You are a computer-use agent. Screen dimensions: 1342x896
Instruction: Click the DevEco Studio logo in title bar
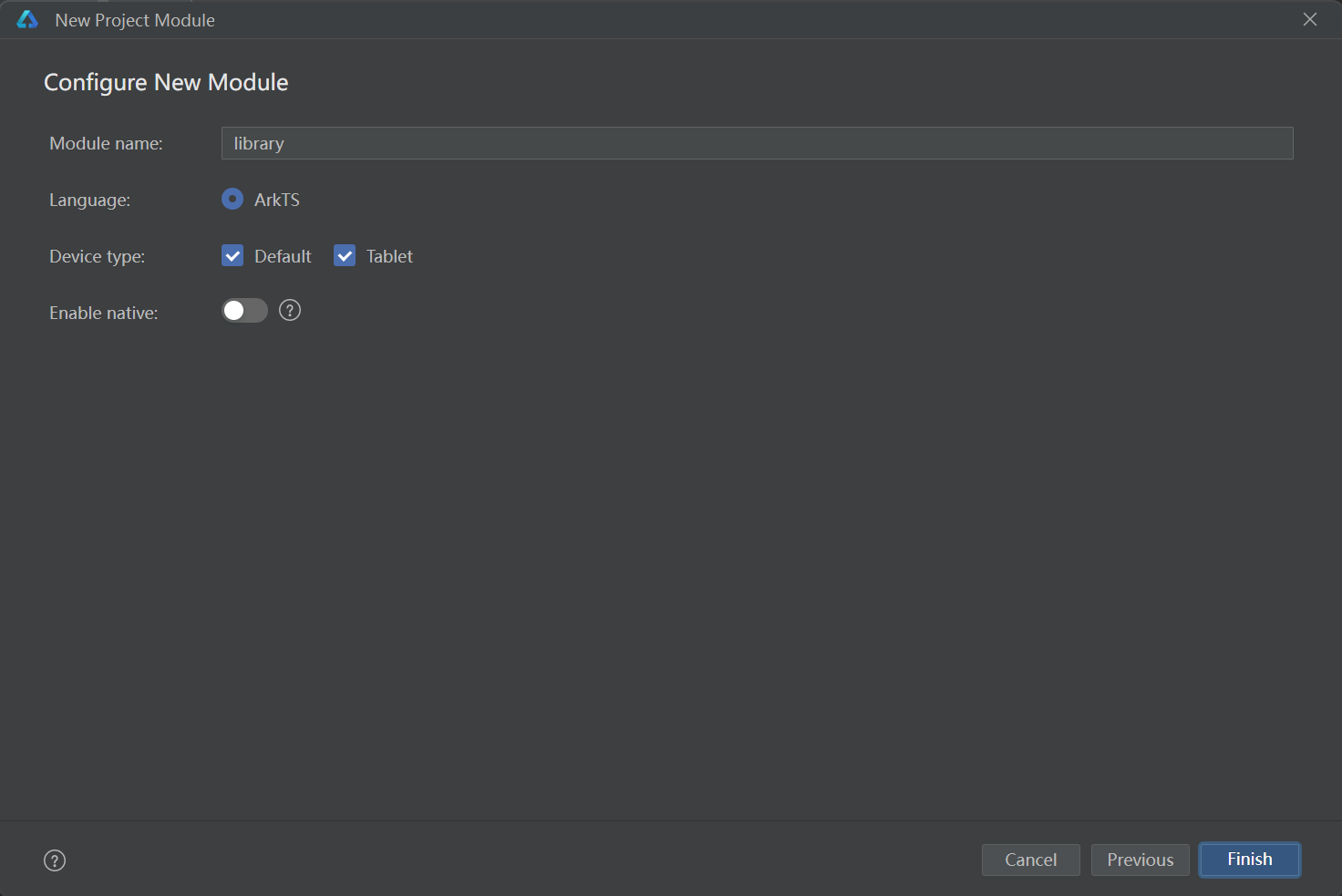(x=27, y=19)
